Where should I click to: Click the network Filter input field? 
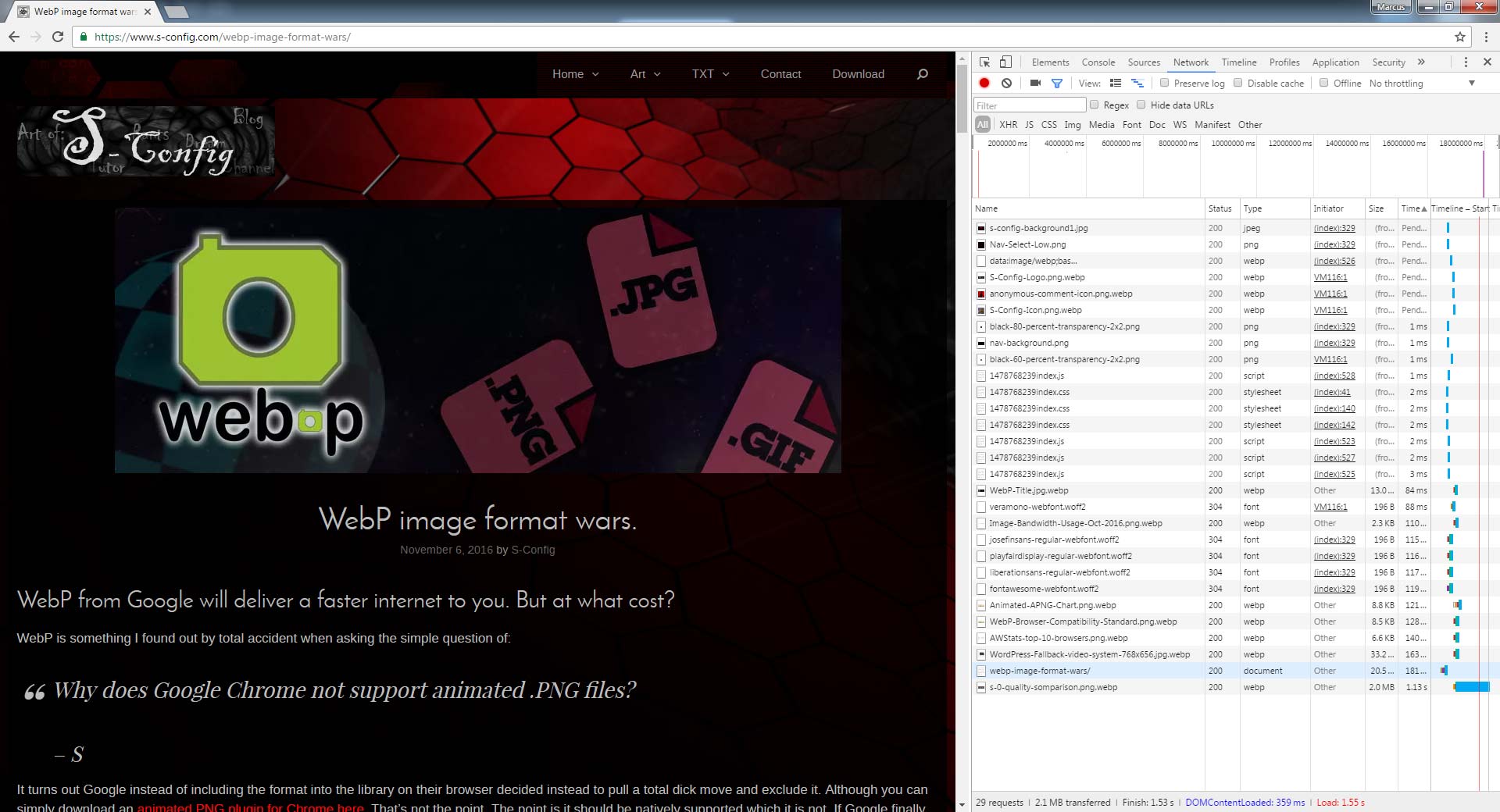pyautogui.click(x=1030, y=105)
